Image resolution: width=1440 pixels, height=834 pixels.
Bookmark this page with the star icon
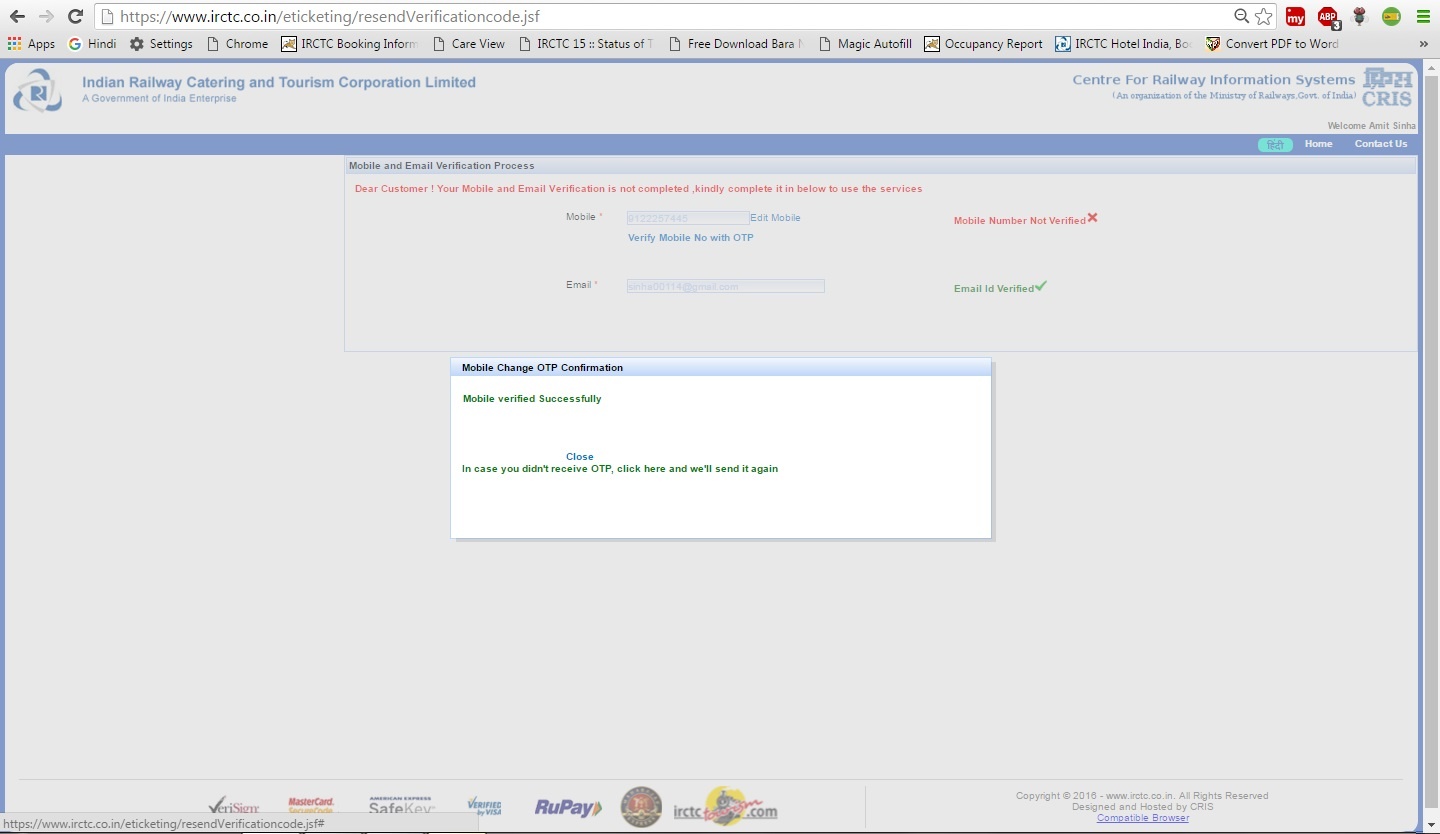[1262, 16]
